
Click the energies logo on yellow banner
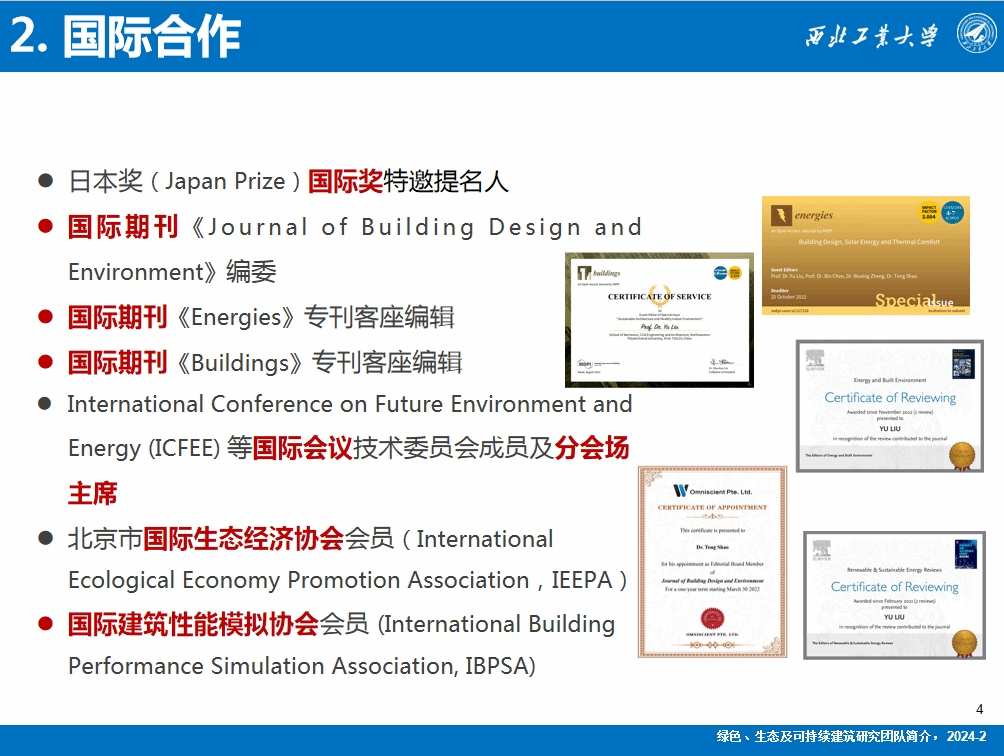click(805, 215)
